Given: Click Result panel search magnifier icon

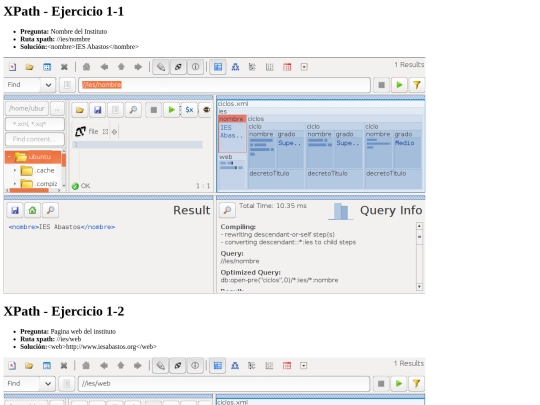Looking at the screenshot, I should pyautogui.click(x=50, y=210).
